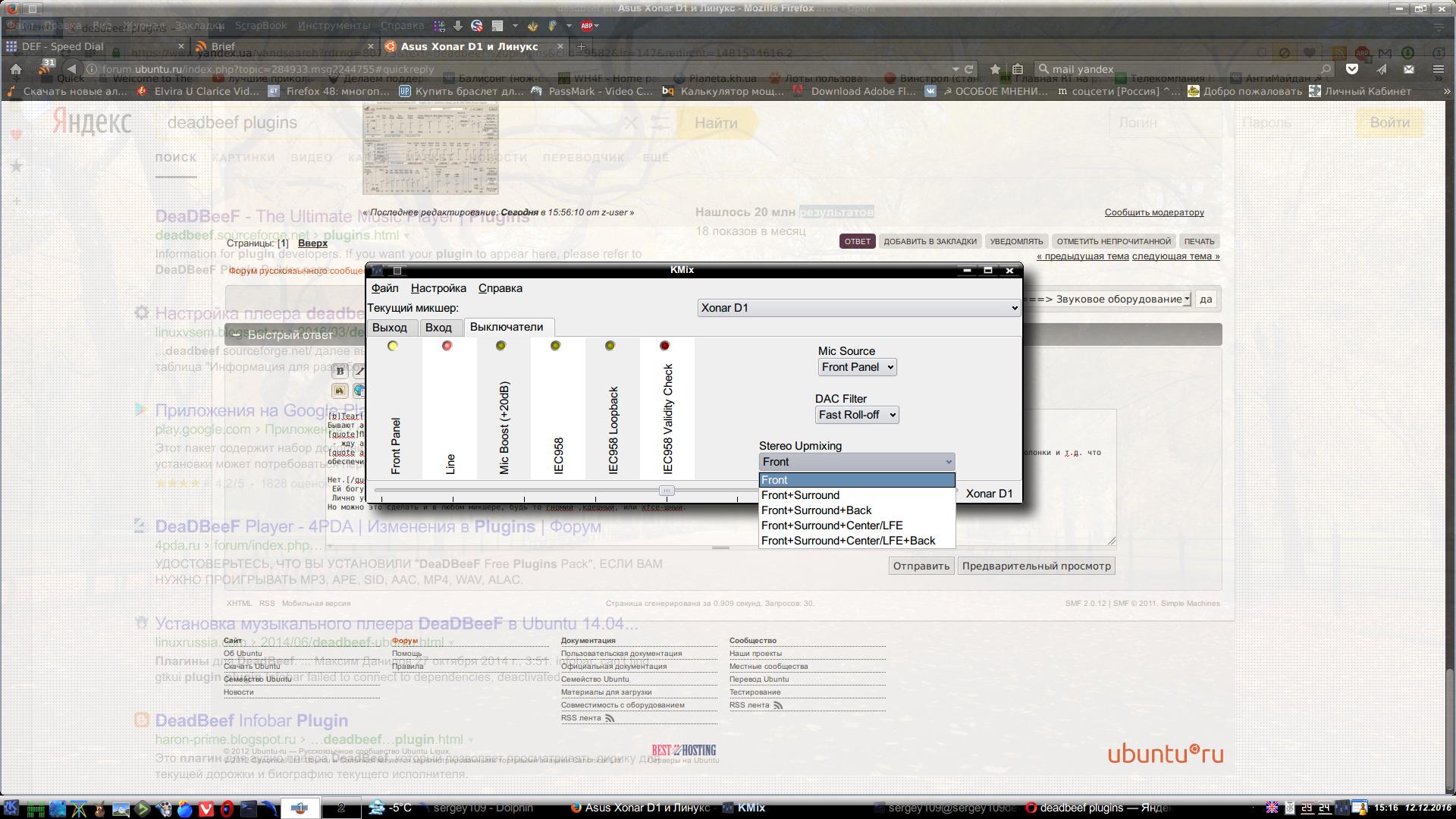
Task: Open a new Firefox tab with plus button
Action: click(x=582, y=46)
